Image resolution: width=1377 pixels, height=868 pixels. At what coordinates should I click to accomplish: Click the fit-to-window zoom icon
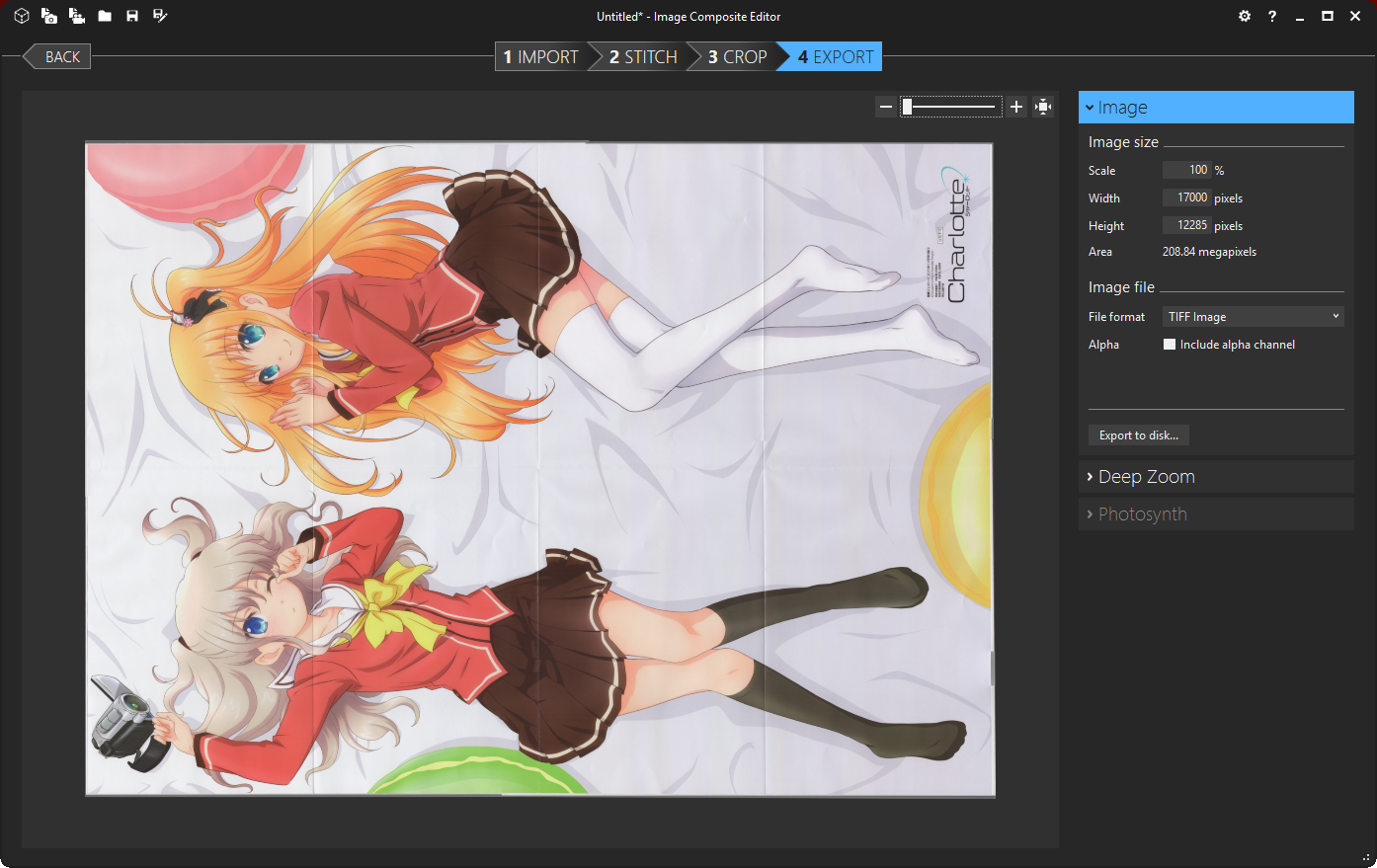point(1043,107)
